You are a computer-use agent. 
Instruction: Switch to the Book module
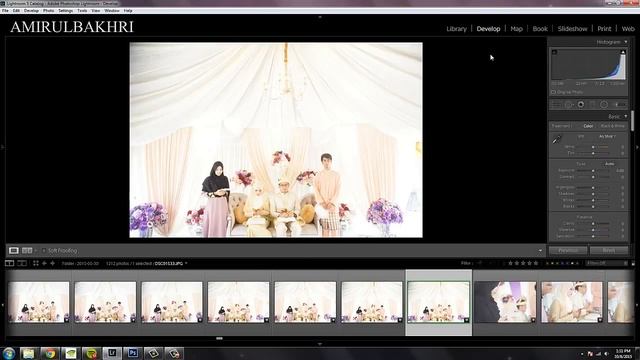tap(540, 29)
